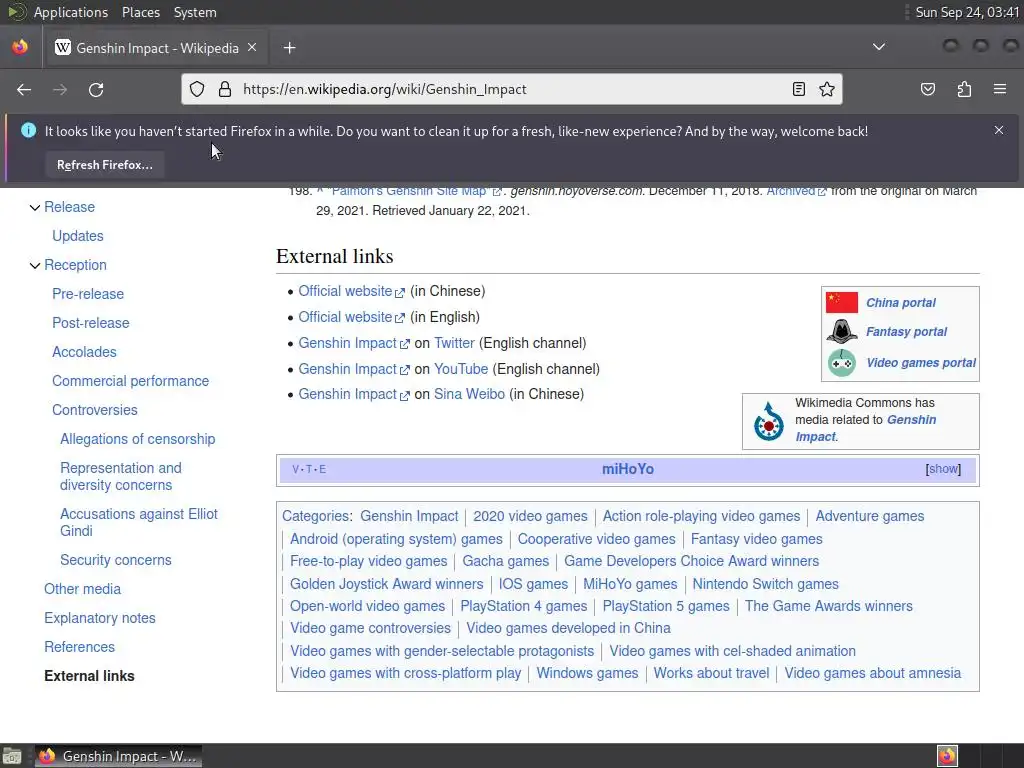
Task: Click the padlock site security icon
Action: click(225, 89)
